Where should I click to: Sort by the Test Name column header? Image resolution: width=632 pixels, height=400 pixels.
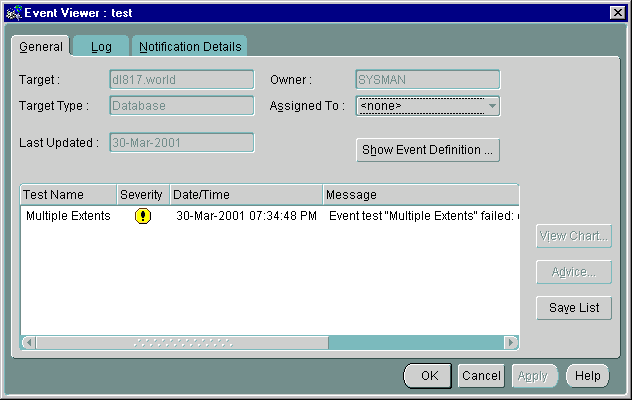coord(68,194)
